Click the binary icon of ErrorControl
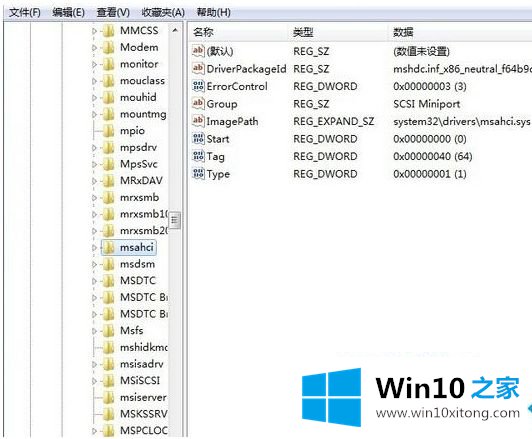532x439 pixels. click(x=198, y=86)
